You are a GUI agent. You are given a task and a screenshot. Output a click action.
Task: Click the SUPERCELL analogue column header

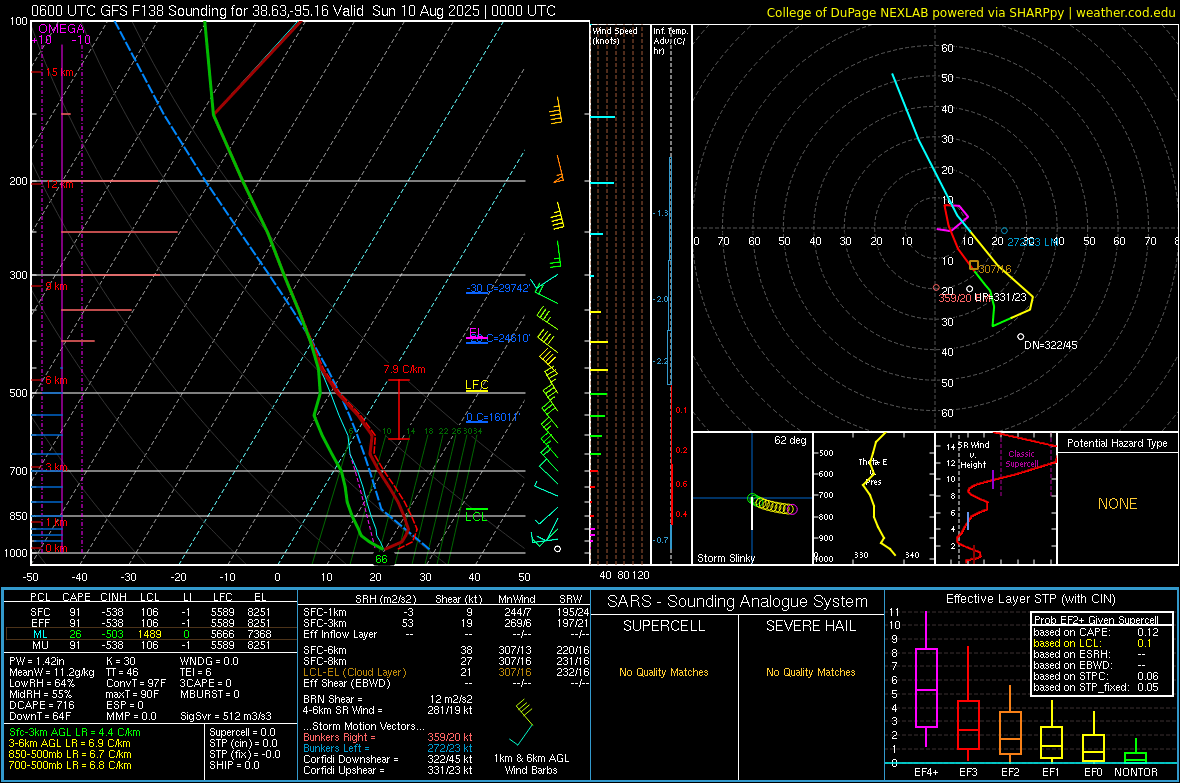pos(664,626)
